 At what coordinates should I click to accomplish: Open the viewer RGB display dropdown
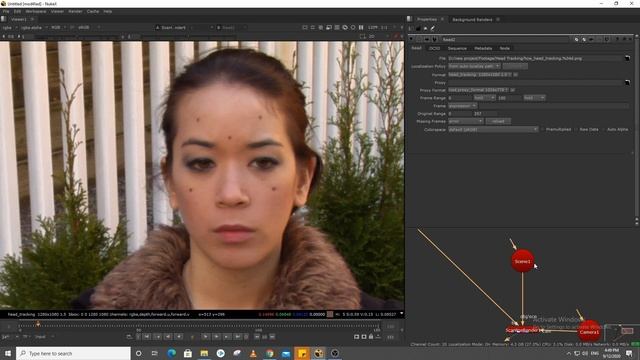click(x=58, y=27)
